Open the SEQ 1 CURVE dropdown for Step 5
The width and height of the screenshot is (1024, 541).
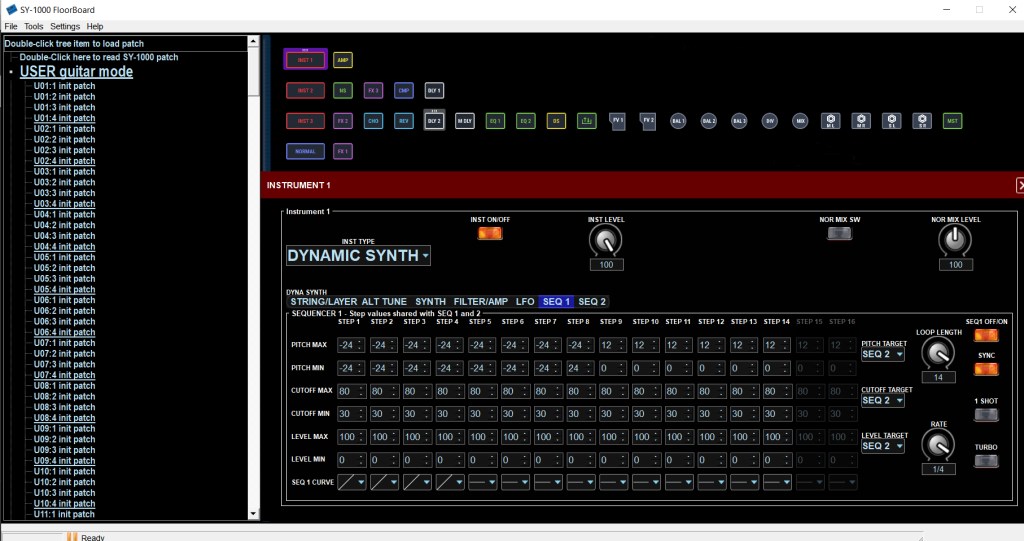[482, 482]
